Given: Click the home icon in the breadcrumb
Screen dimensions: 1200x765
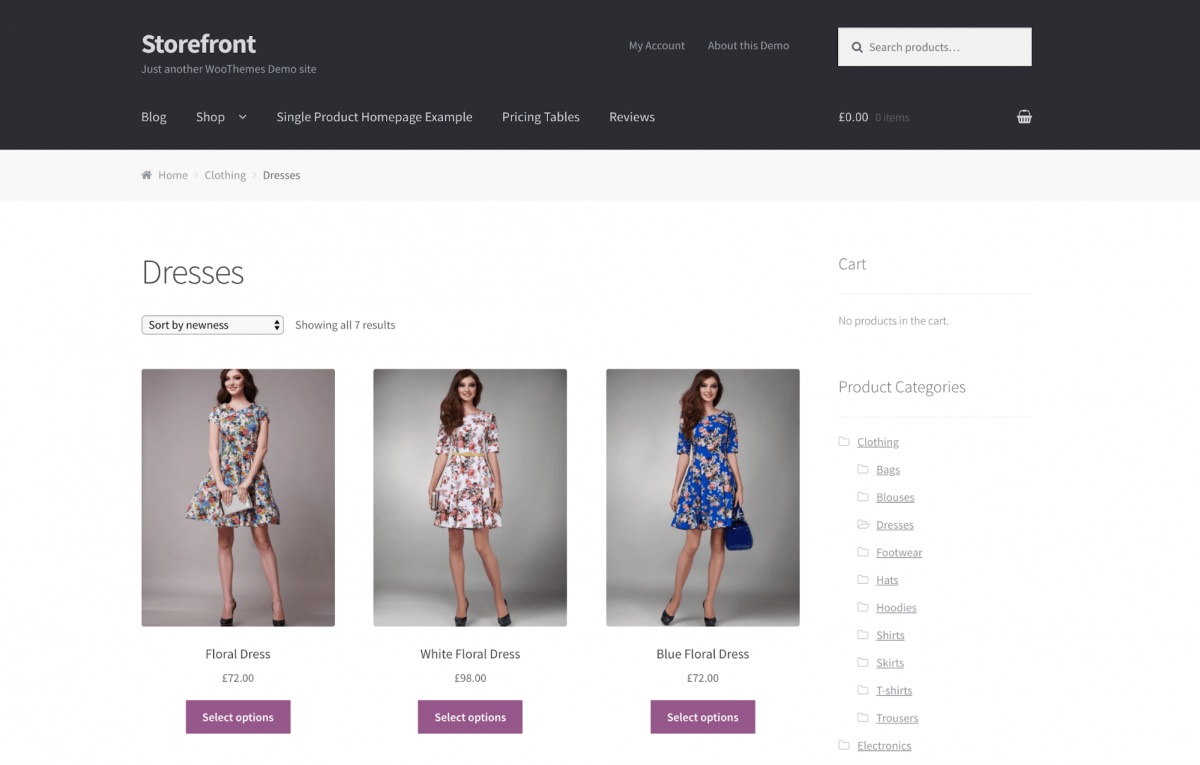Looking at the screenshot, I should click(x=145, y=174).
